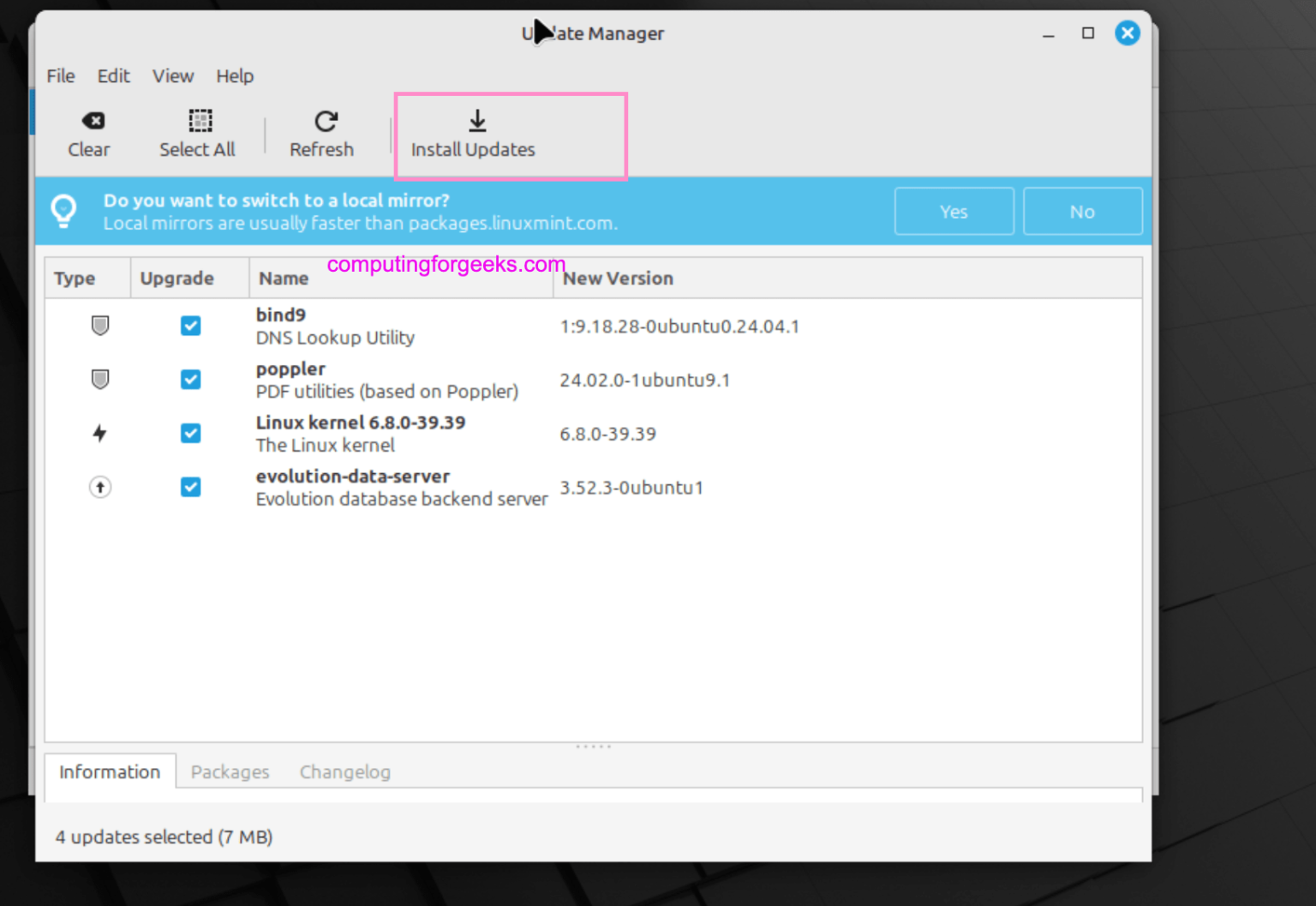
Task: Click the Refresh icon to check updates
Action: coord(323,122)
